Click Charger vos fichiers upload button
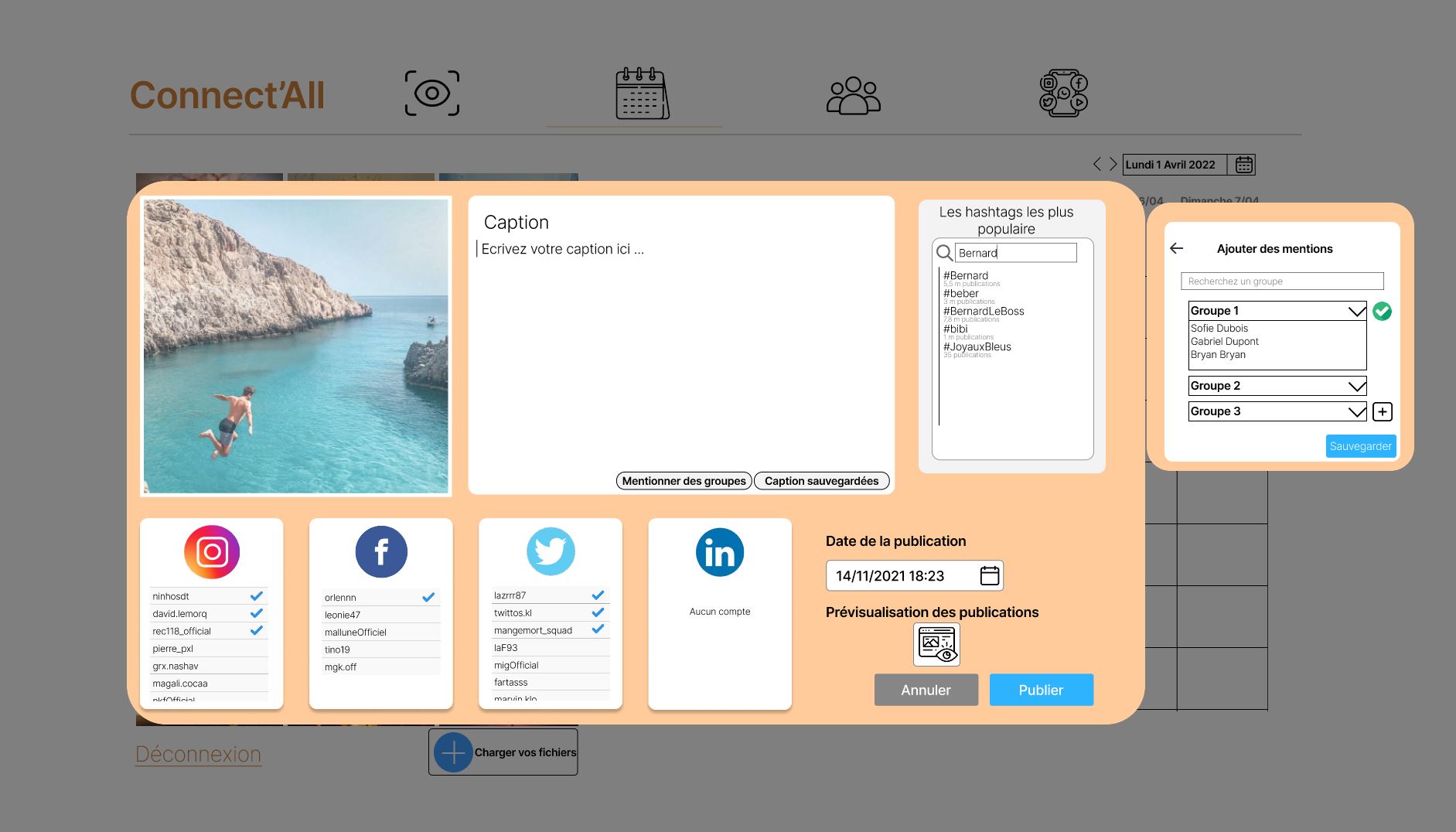 coord(503,752)
